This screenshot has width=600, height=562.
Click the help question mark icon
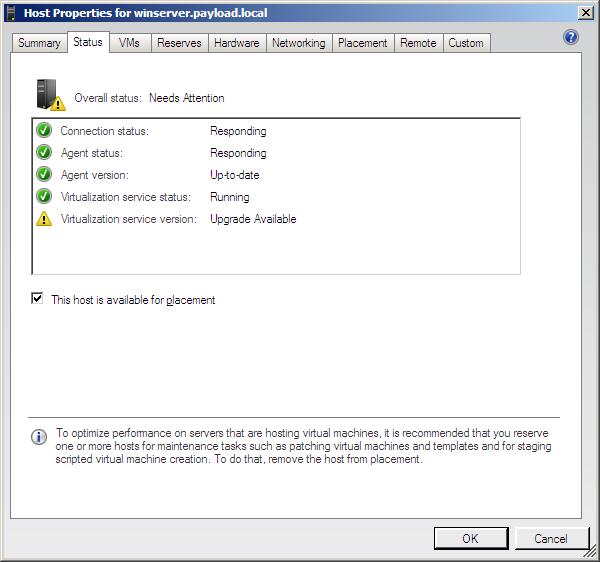point(571,38)
